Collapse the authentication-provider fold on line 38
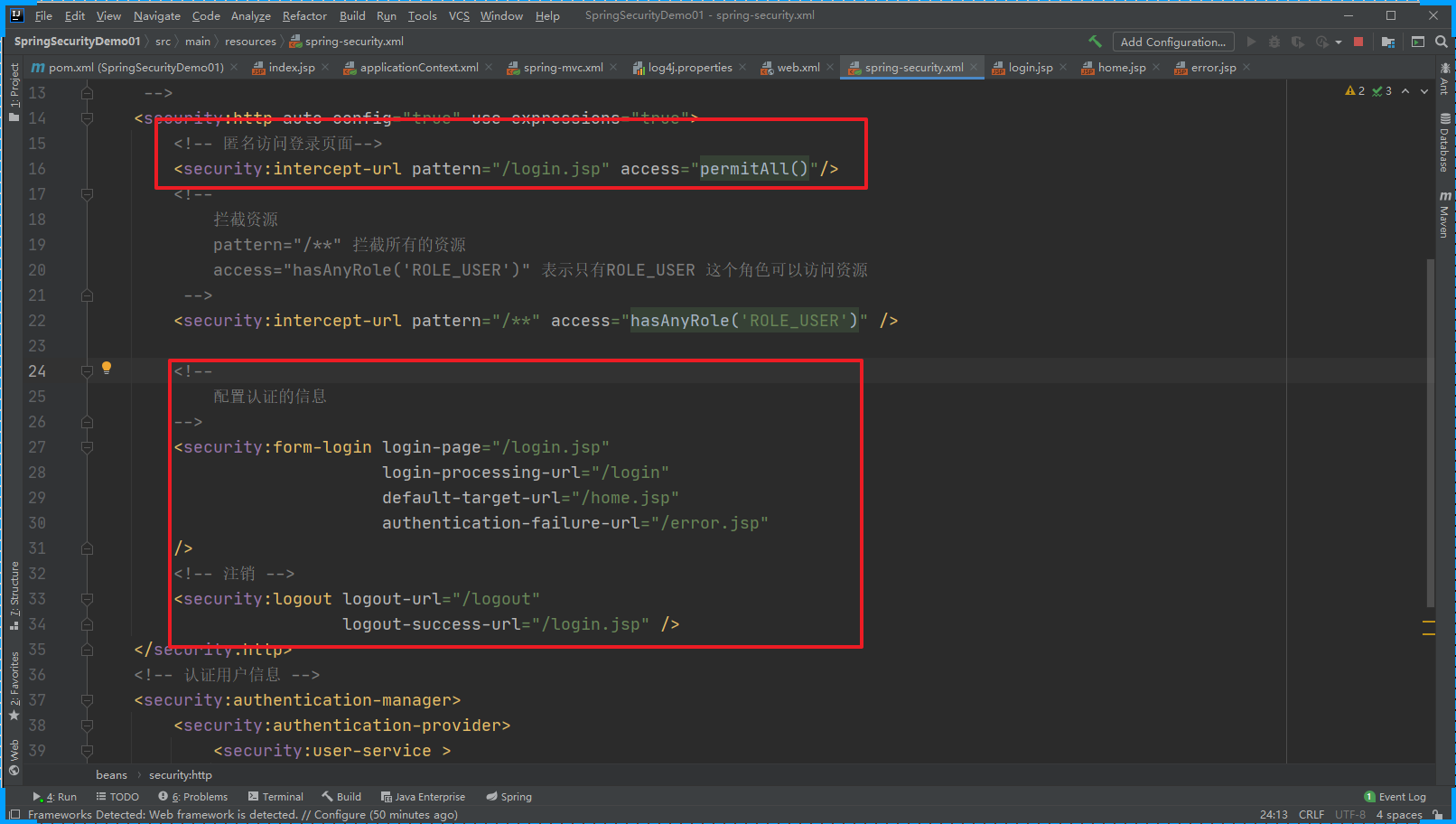The width and height of the screenshot is (1456, 824). [87, 726]
